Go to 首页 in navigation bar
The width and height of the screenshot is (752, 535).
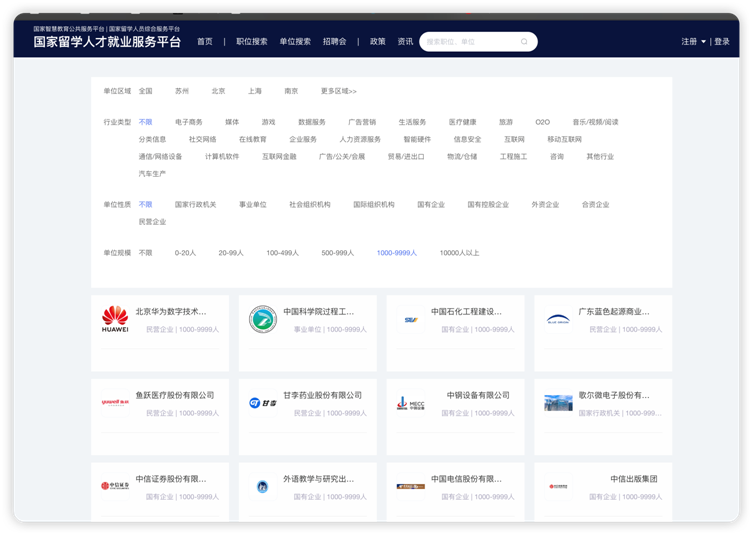(205, 42)
